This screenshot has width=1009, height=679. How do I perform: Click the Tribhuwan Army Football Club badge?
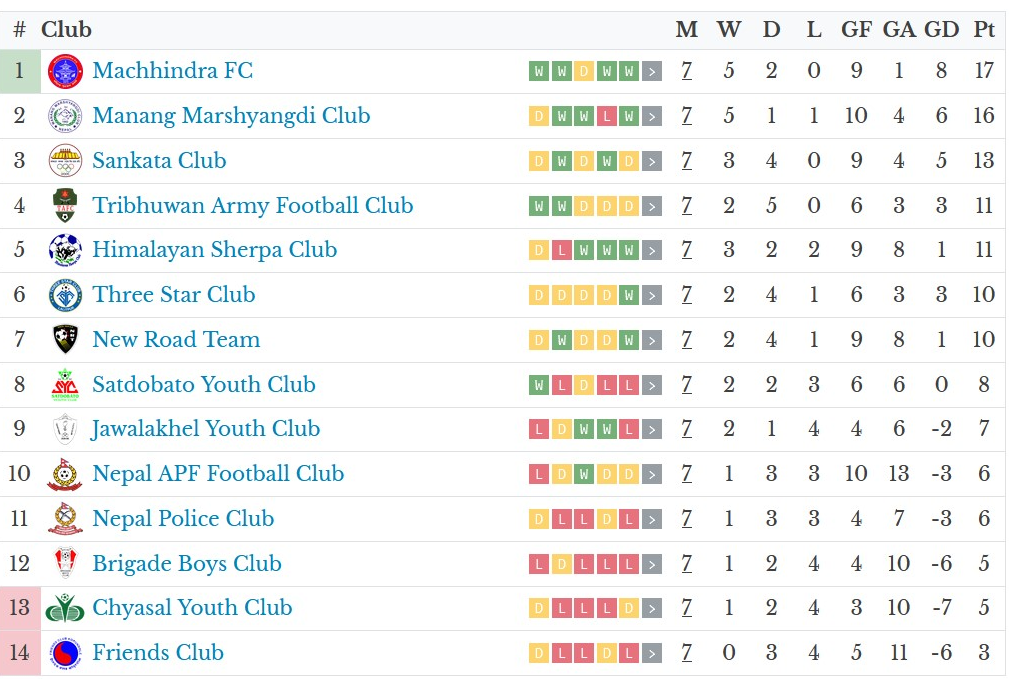(x=66, y=206)
